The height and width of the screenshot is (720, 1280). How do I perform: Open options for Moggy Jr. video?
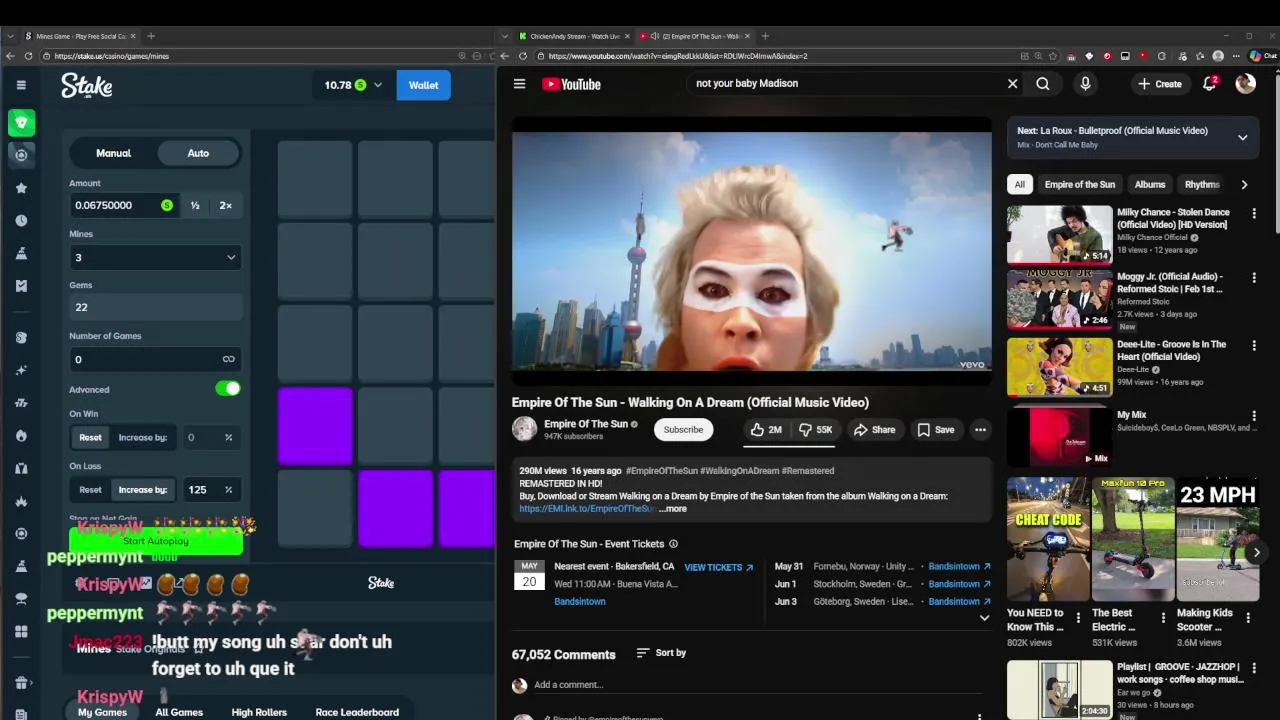[1253, 277]
